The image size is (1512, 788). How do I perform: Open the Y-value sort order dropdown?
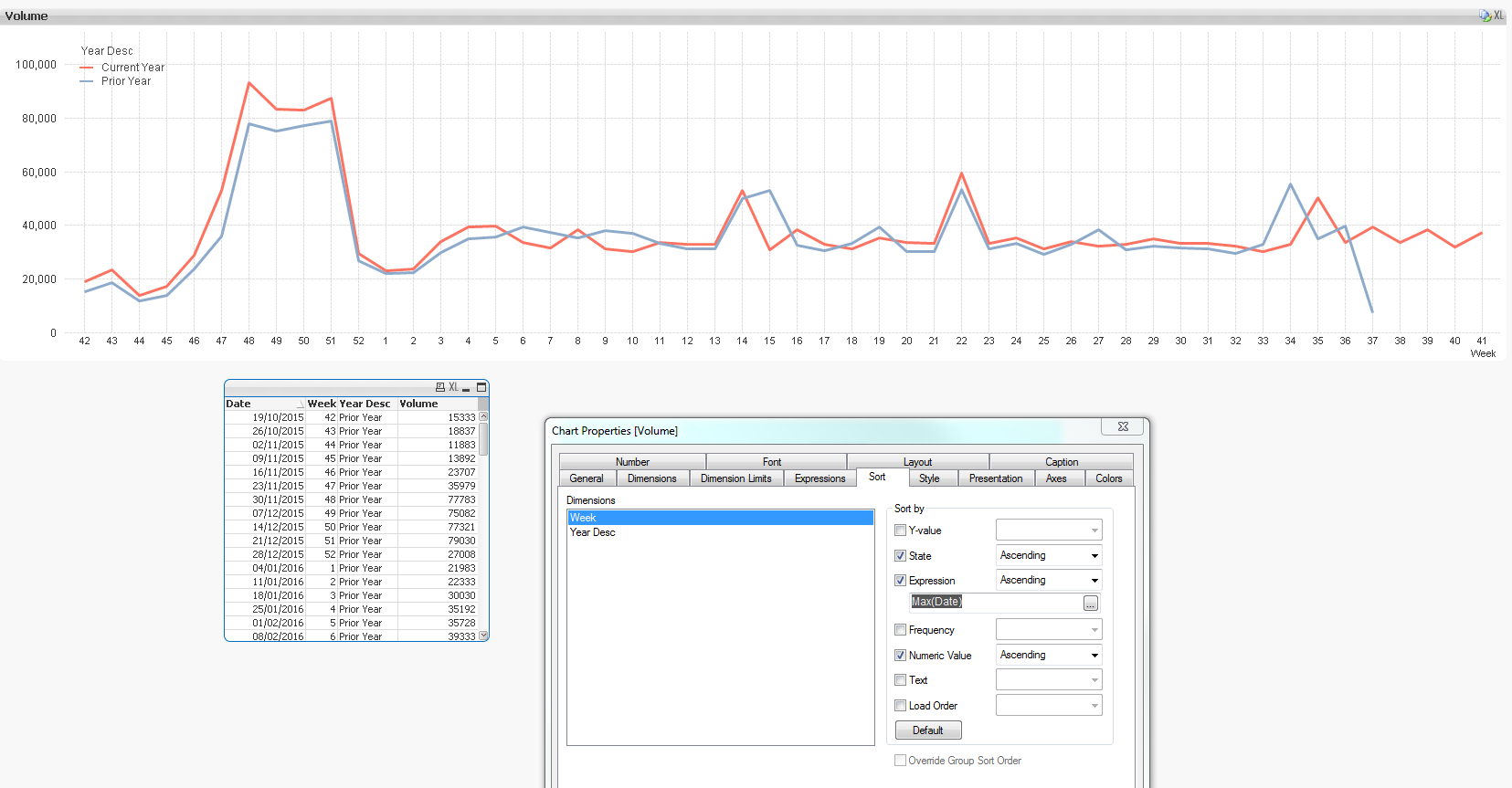click(1049, 530)
